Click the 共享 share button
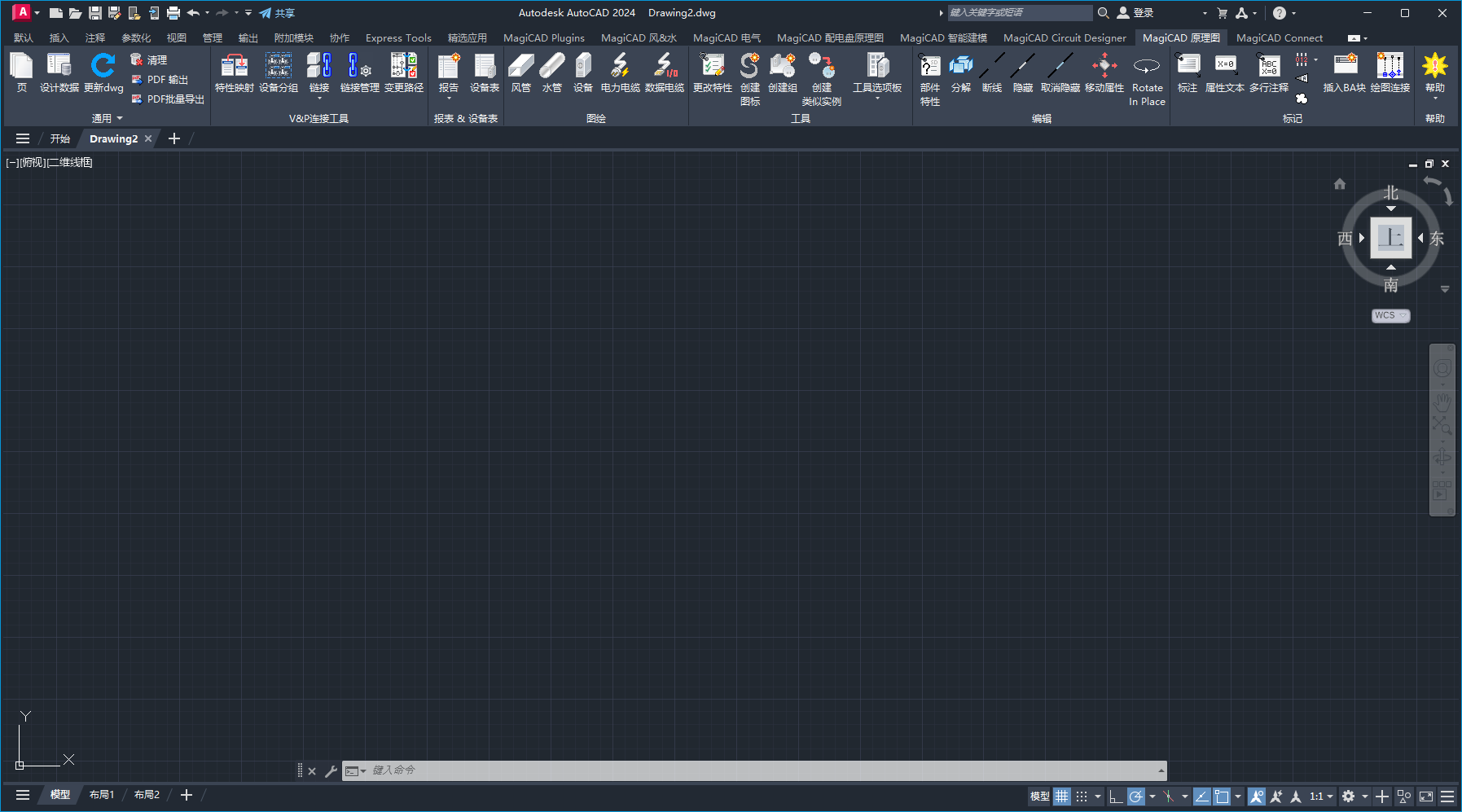This screenshot has height=812, width=1462. [277, 13]
